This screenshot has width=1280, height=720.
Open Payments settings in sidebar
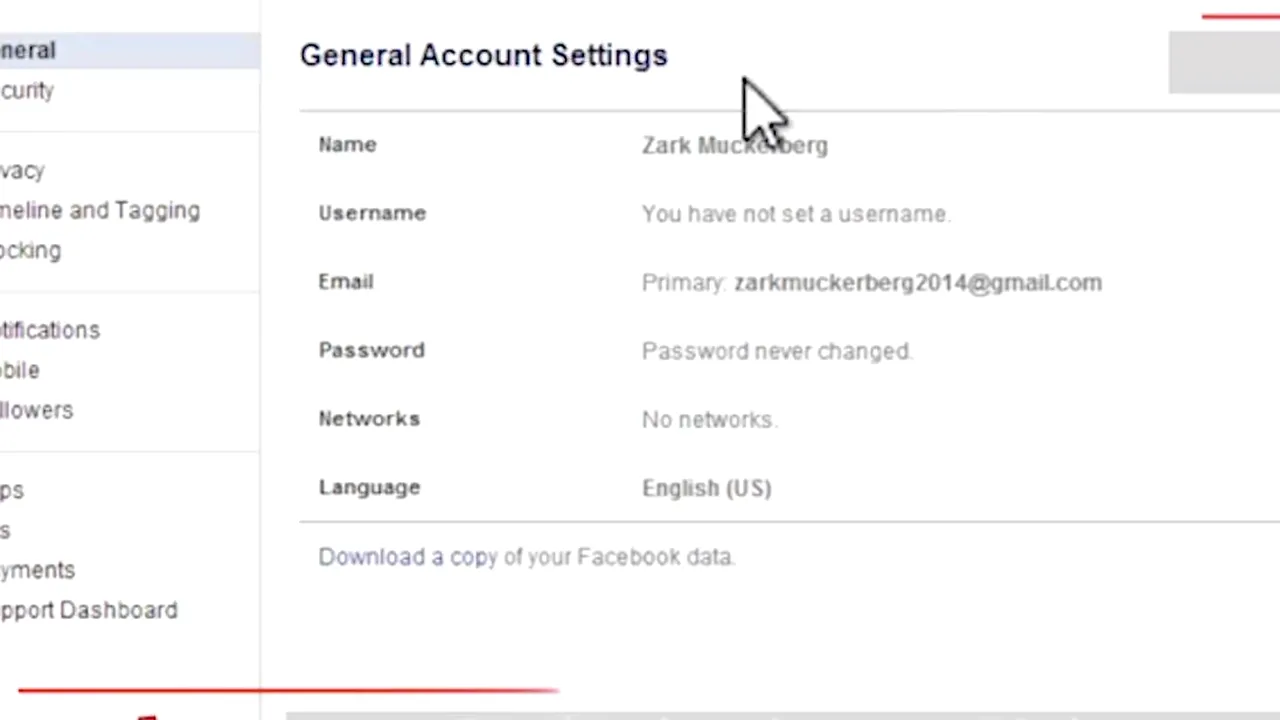(38, 571)
